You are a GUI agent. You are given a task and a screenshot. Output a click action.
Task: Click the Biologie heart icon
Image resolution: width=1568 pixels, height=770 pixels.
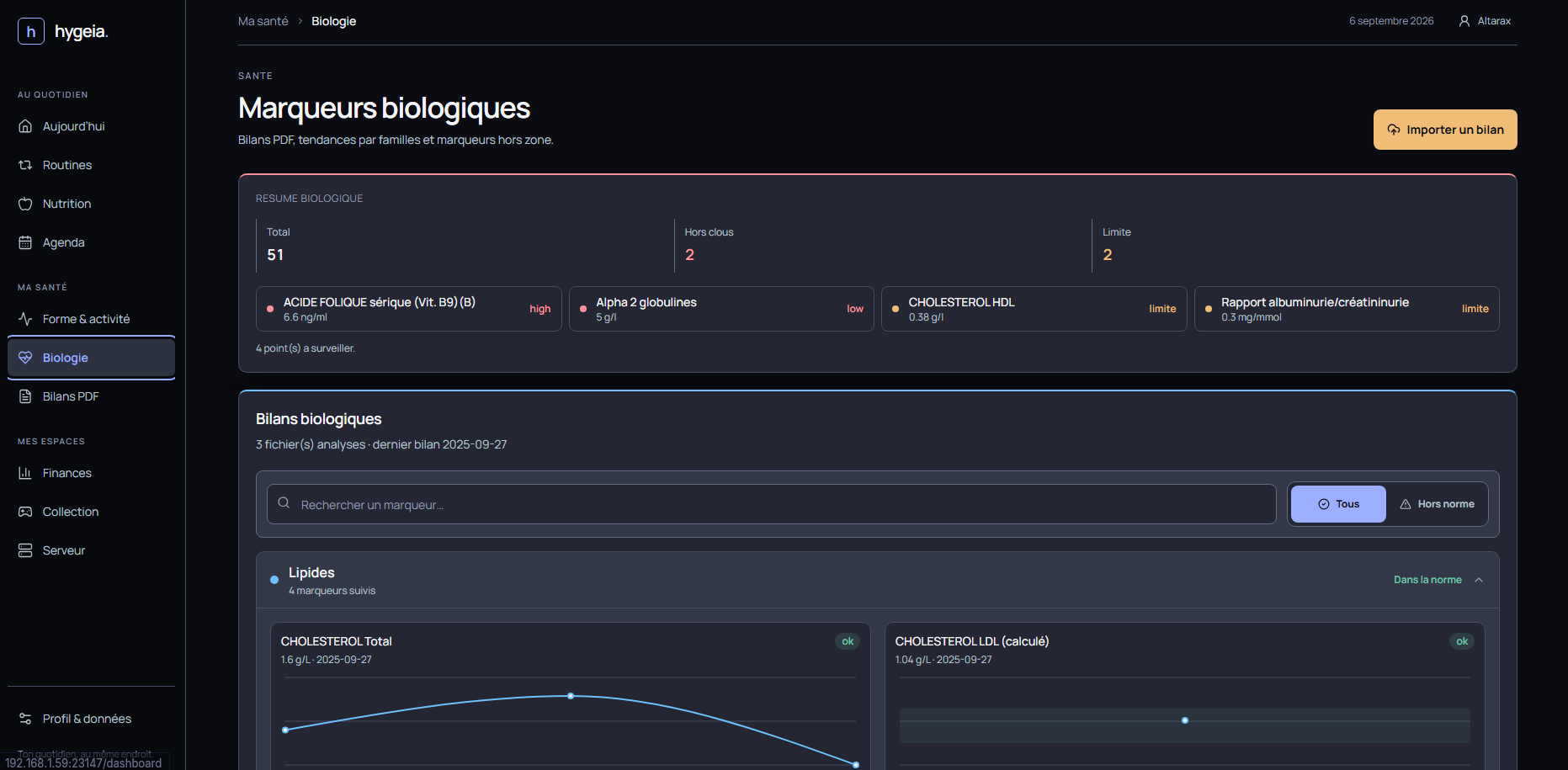25,358
